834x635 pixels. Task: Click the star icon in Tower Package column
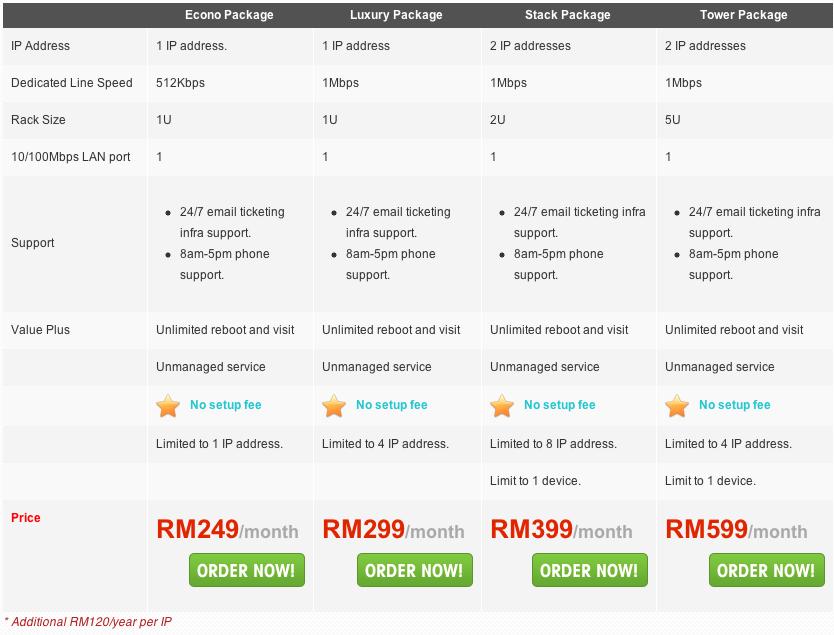click(x=677, y=406)
